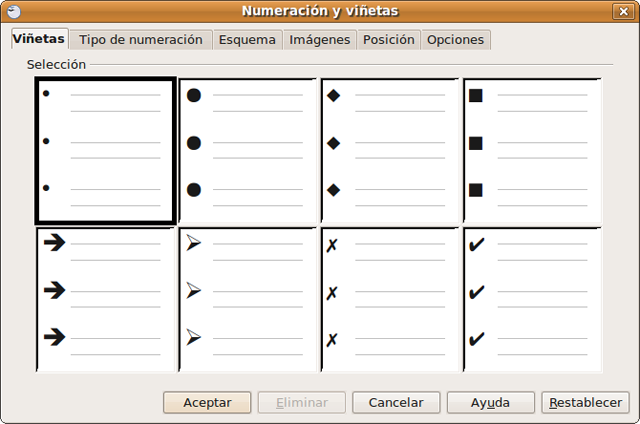The image size is (640, 424).
Task: Select the diamond bullet style
Action: (390, 150)
